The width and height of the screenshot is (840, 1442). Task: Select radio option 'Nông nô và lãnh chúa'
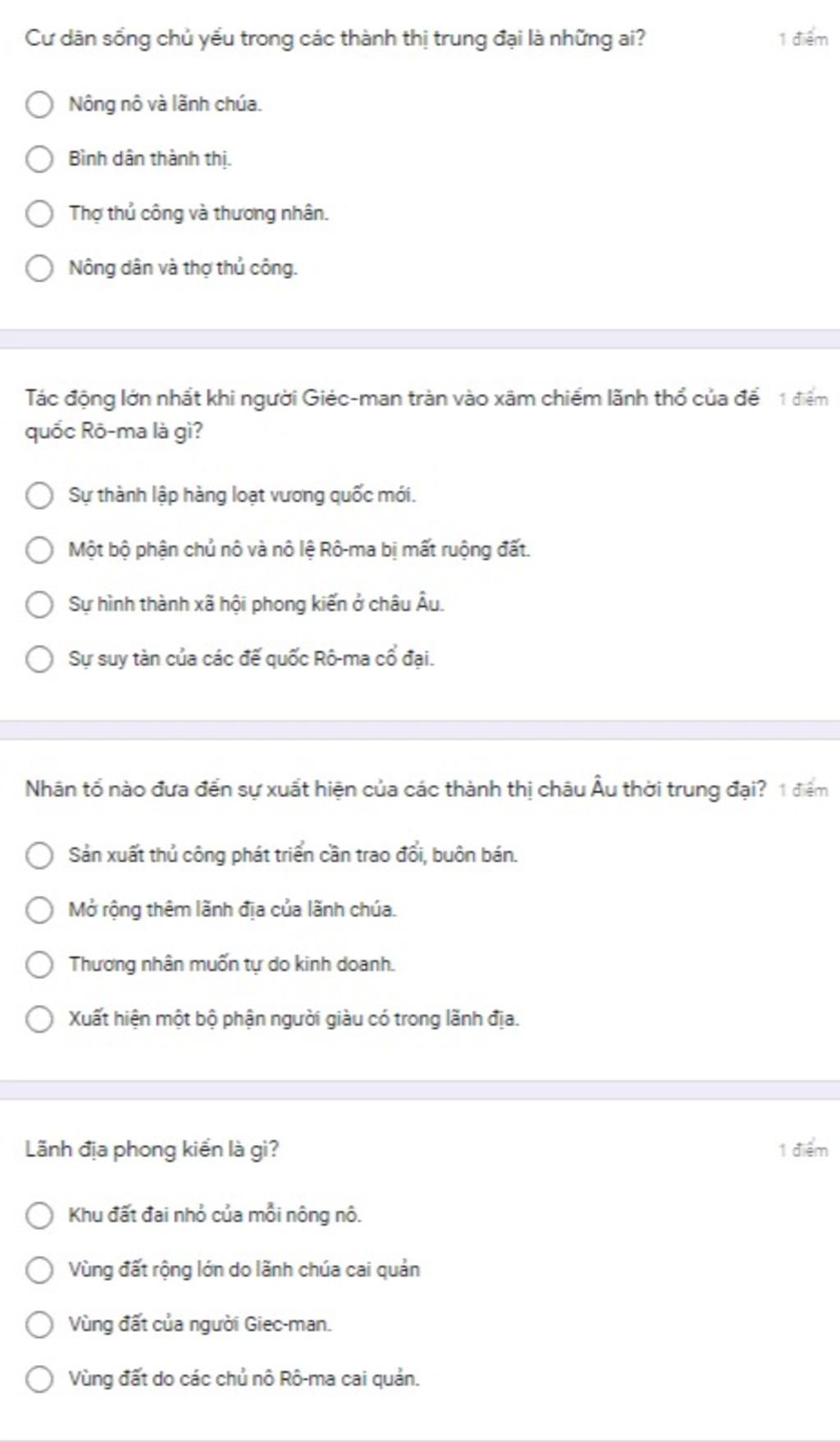pos(39,105)
